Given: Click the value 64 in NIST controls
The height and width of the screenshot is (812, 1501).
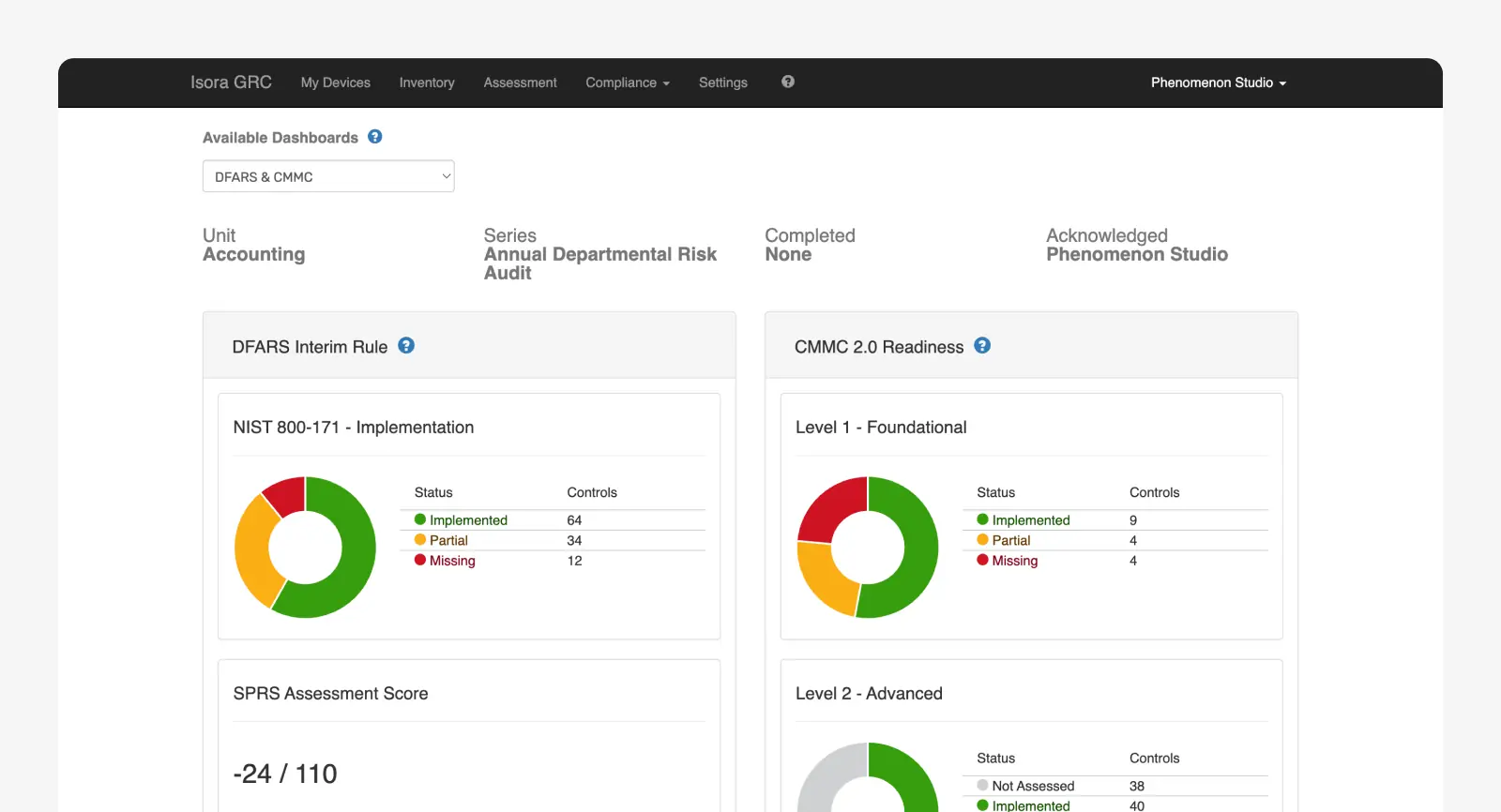Looking at the screenshot, I should (574, 520).
